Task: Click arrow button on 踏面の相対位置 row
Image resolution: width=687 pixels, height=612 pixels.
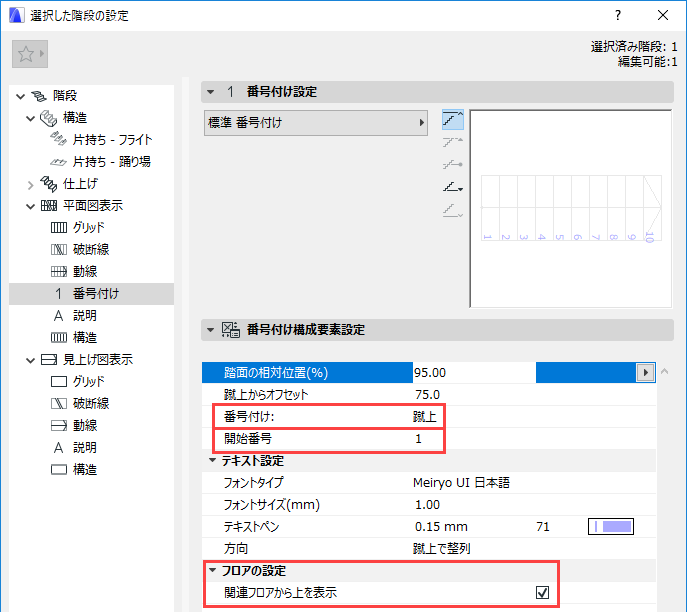Action: point(645,373)
